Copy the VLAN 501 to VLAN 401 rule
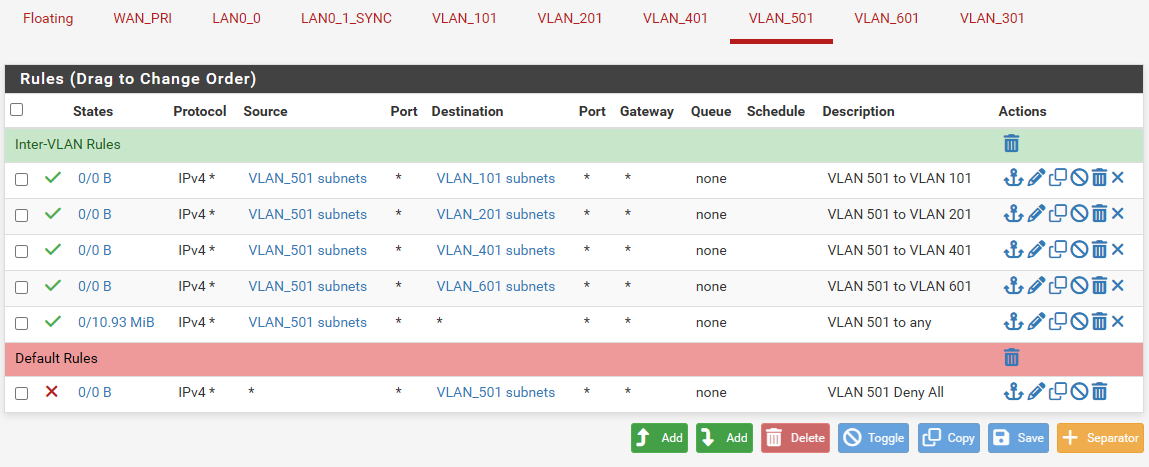 click(1058, 251)
